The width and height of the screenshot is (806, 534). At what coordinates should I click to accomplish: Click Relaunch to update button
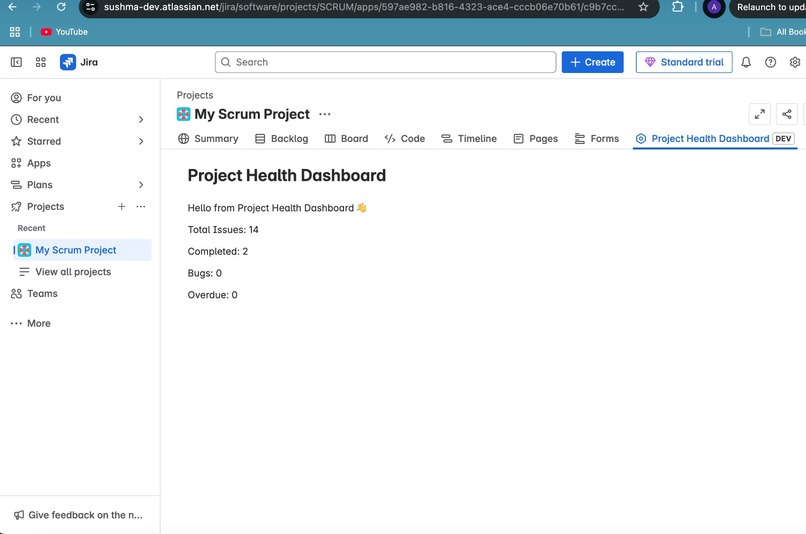tap(770, 7)
